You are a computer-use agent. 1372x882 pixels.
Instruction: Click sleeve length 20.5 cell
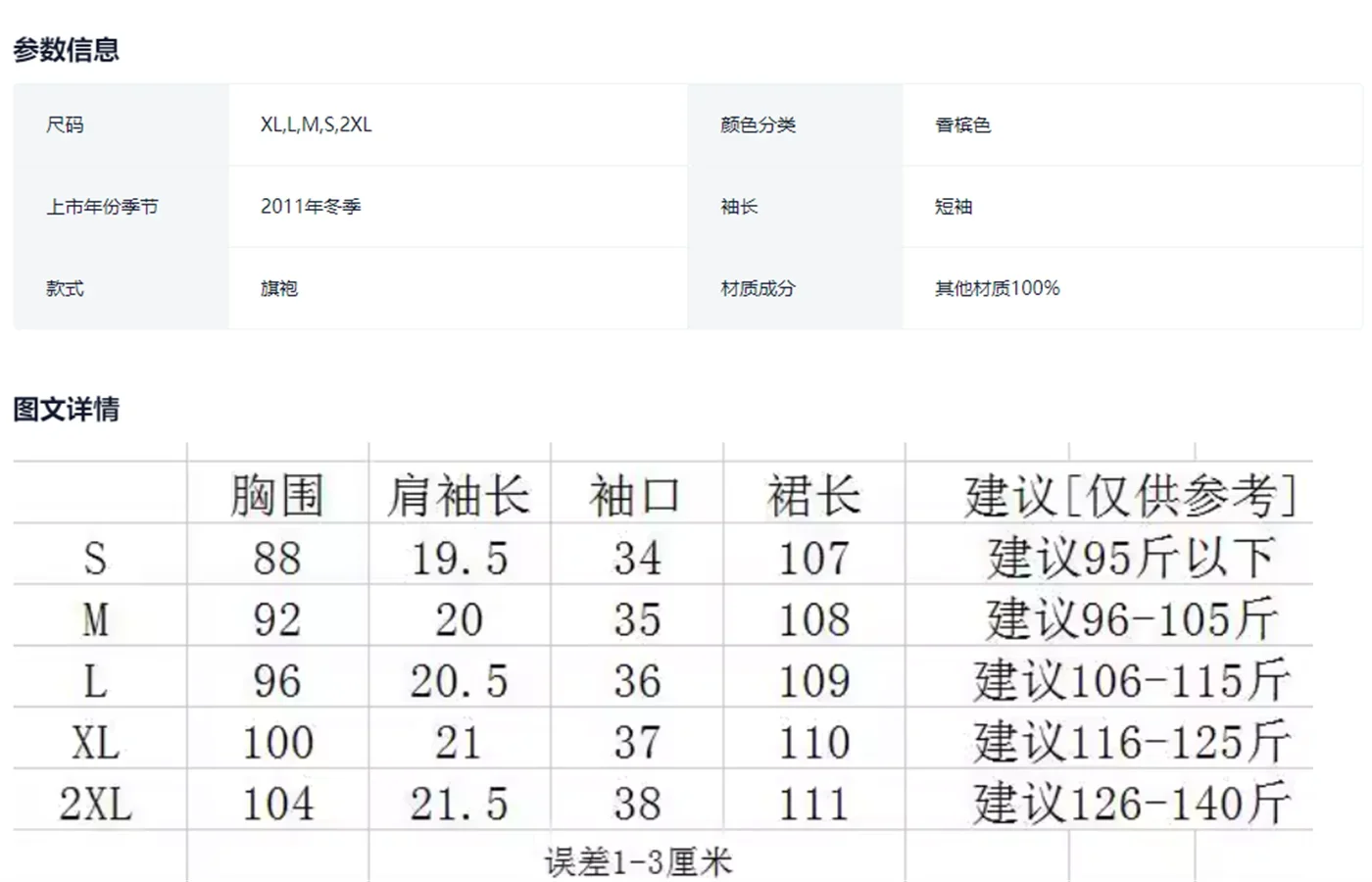[x=459, y=681]
